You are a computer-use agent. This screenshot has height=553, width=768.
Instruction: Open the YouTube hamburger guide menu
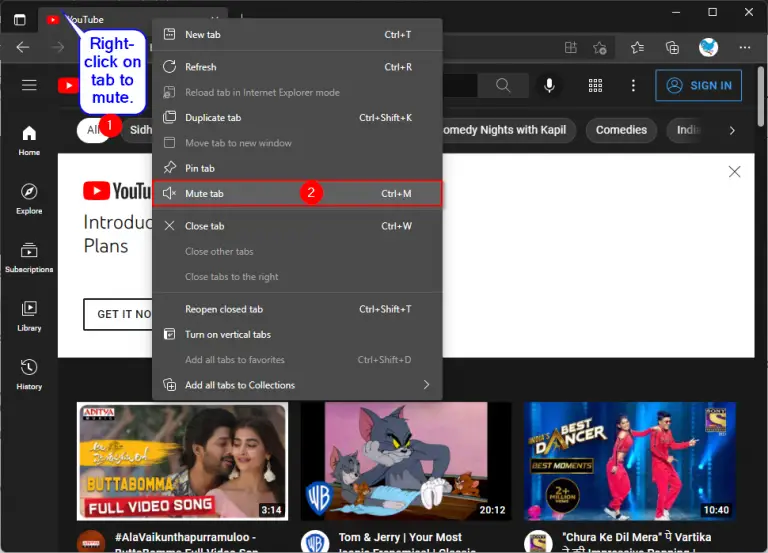[29, 85]
